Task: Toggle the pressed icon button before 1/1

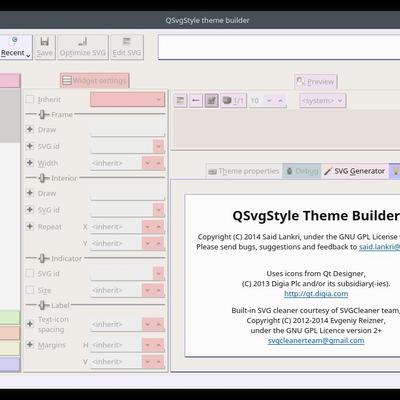Action: (211, 101)
